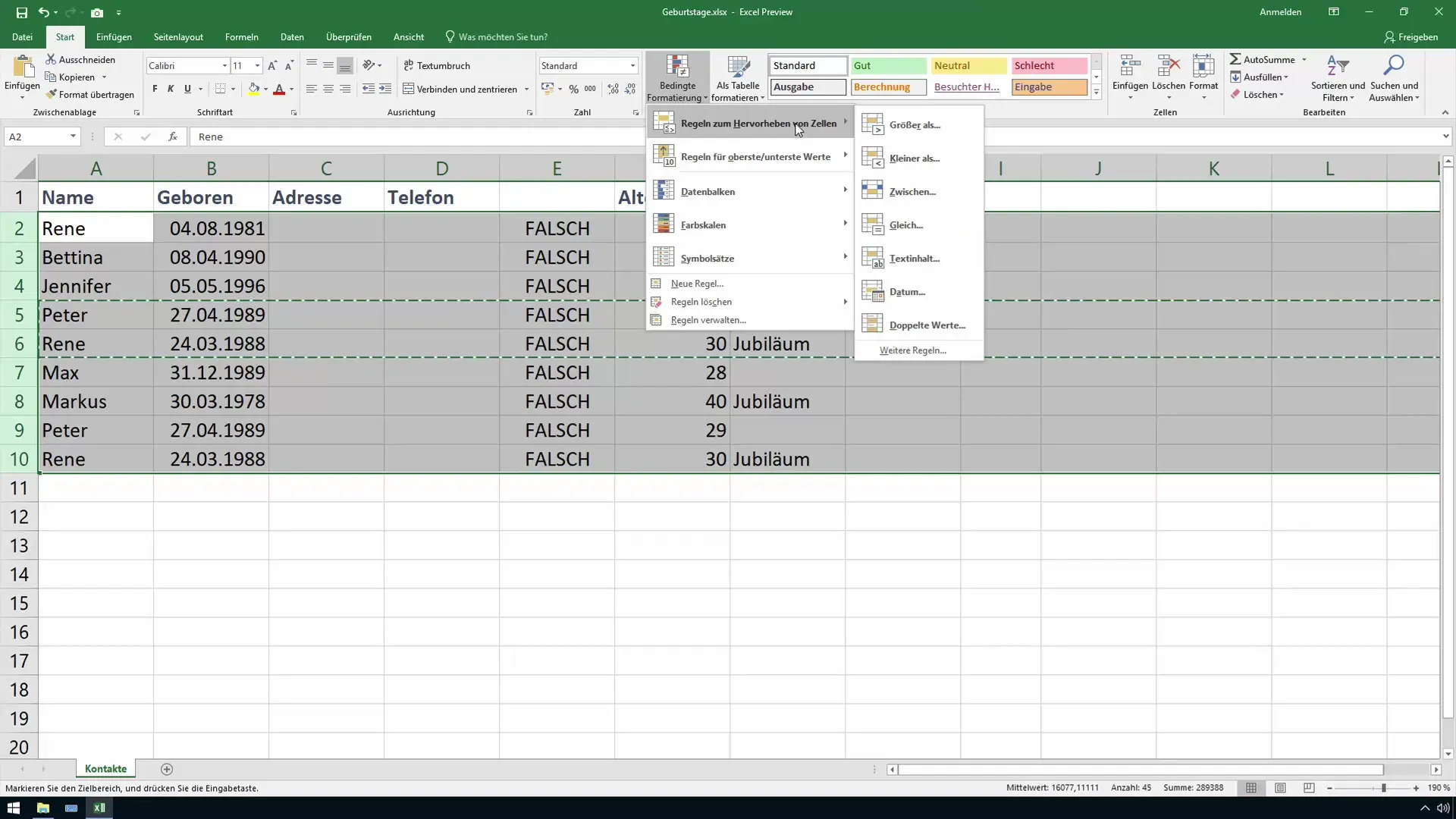Activate Format übertragen painter
The height and width of the screenshot is (819, 1456).
pyautogui.click(x=89, y=94)
